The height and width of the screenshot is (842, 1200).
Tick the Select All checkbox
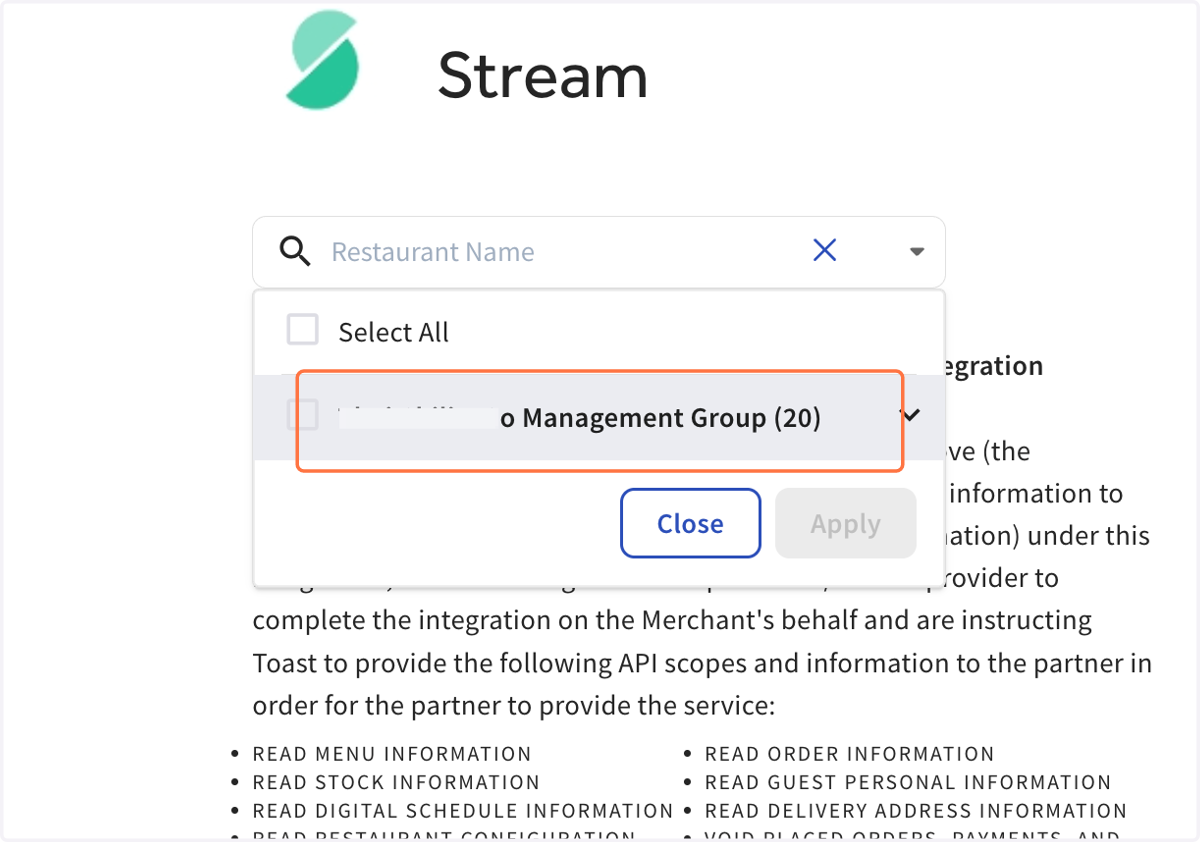(x=303, y=330)
